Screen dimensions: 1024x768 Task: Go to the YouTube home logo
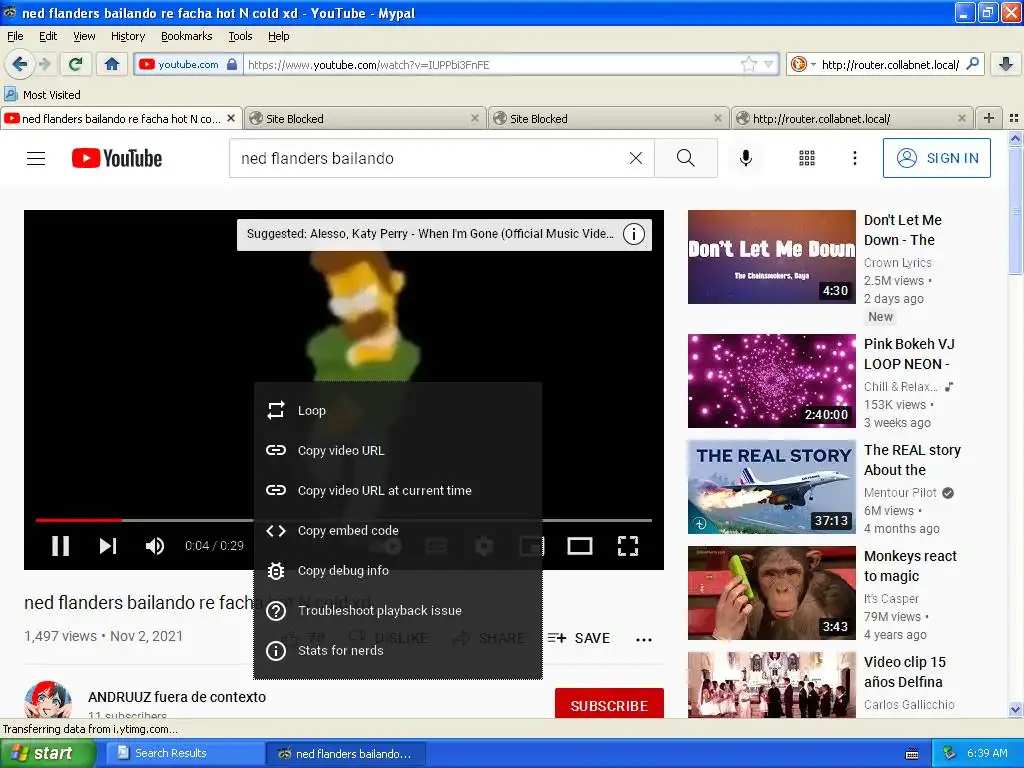pyautogui.click(x=117, y=158)
